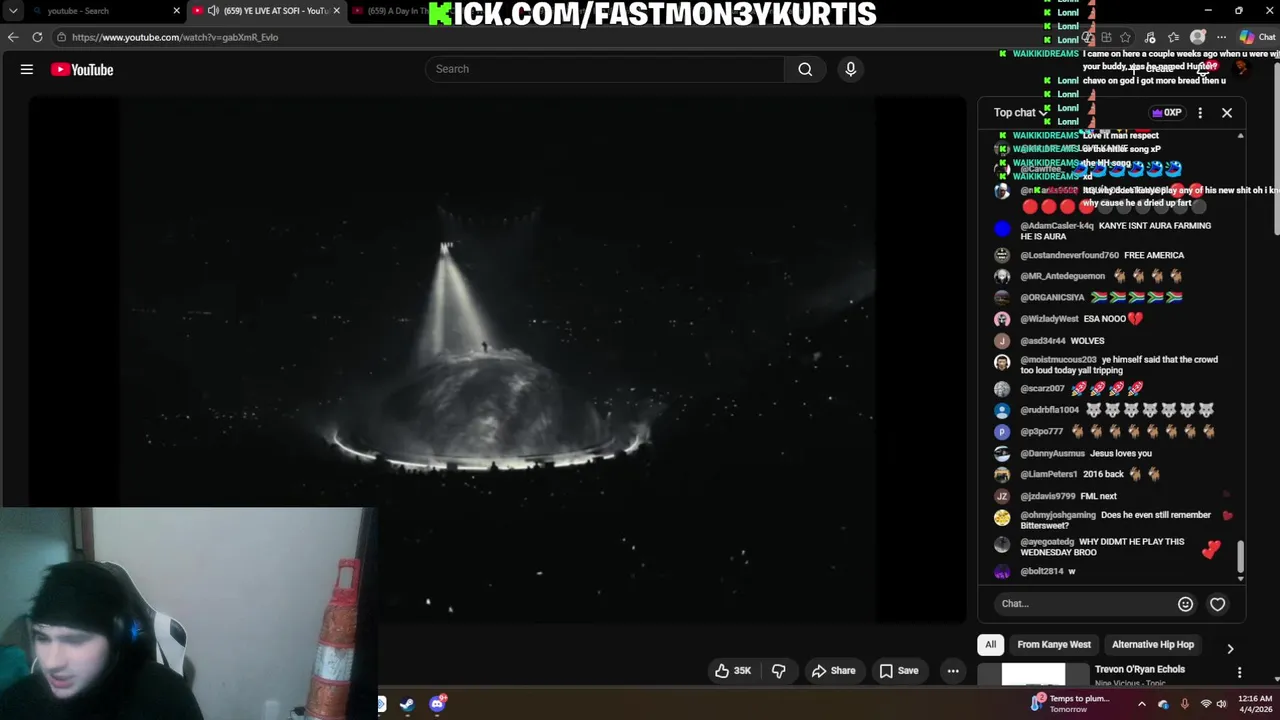Select 'From Kanye West' filter chip
1280x720 pixels.
click(x=1054, y=645)
